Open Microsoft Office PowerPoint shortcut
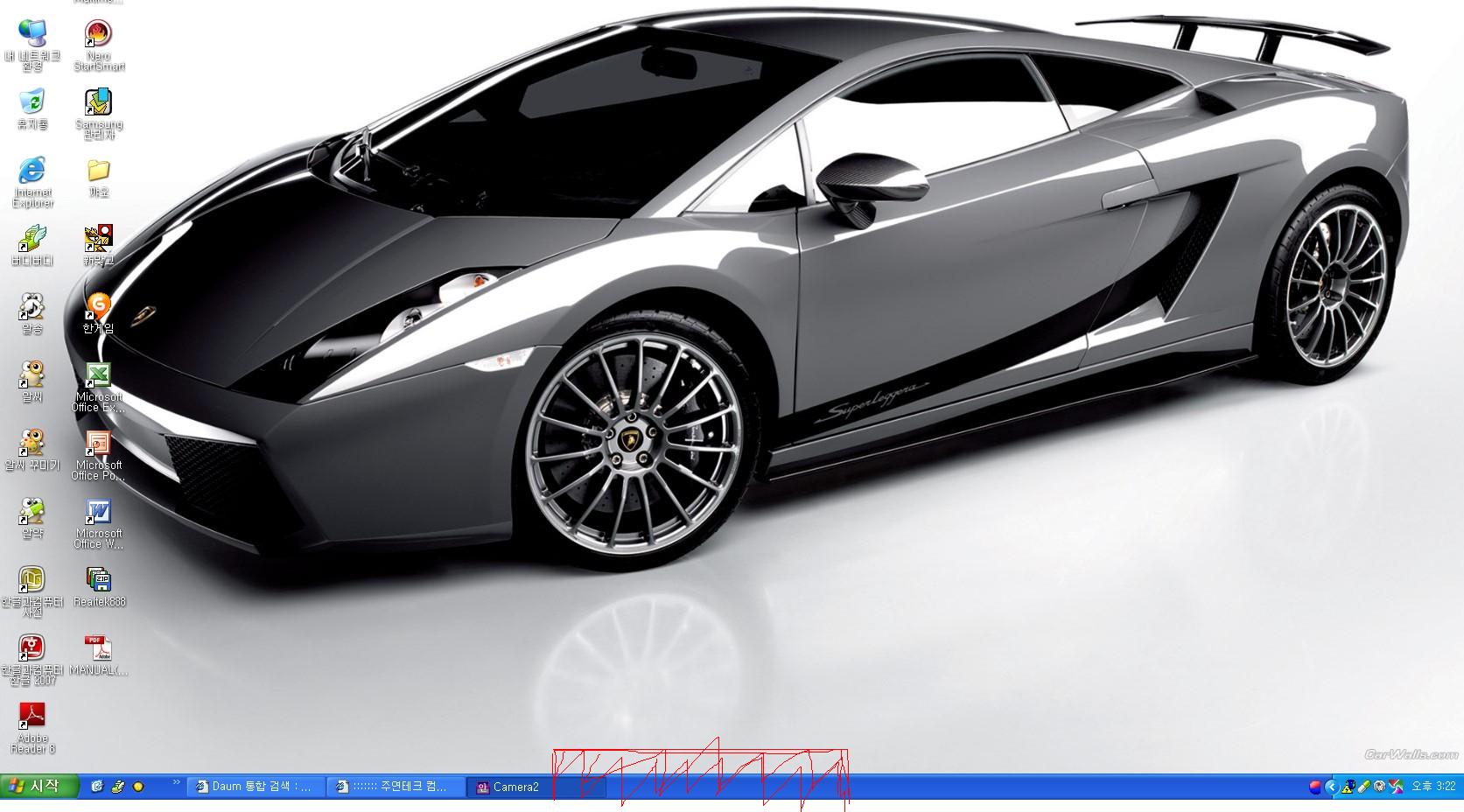 (x=98, y=444)
